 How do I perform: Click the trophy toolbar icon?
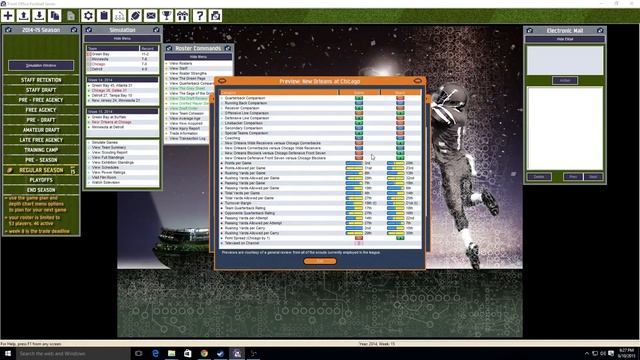point(167,16)
